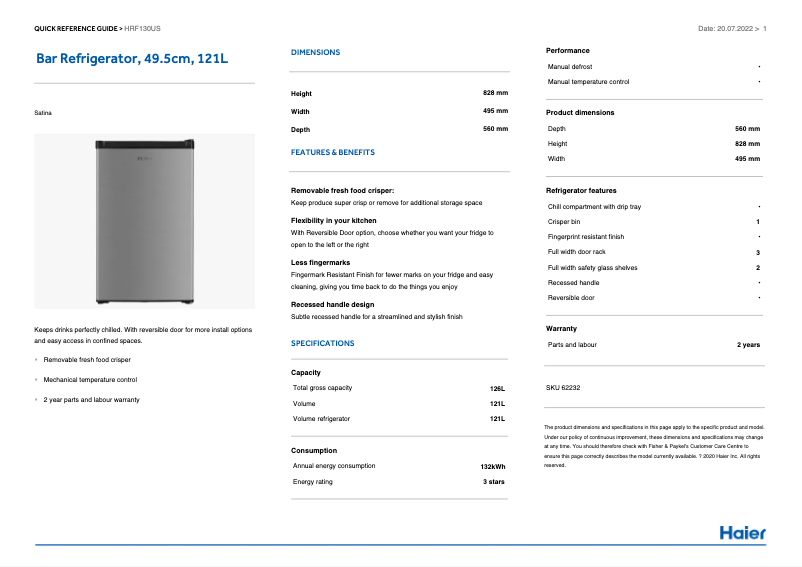Viewport: 802px width, 567px height.
Task: Click the refrigerator product image
Action: click(x=144, y=221)
